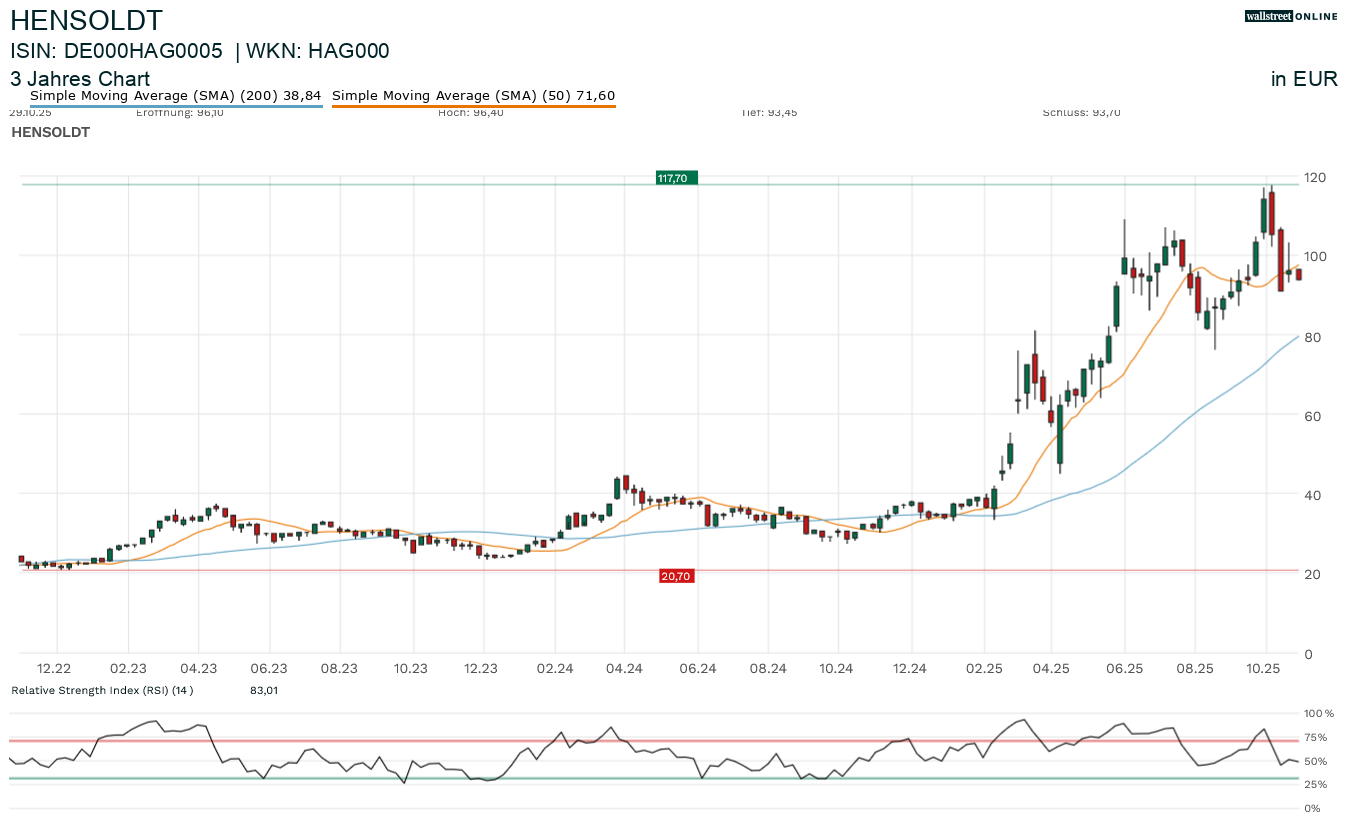
Task: Click the 120 price axis label
Action: 1314,178
